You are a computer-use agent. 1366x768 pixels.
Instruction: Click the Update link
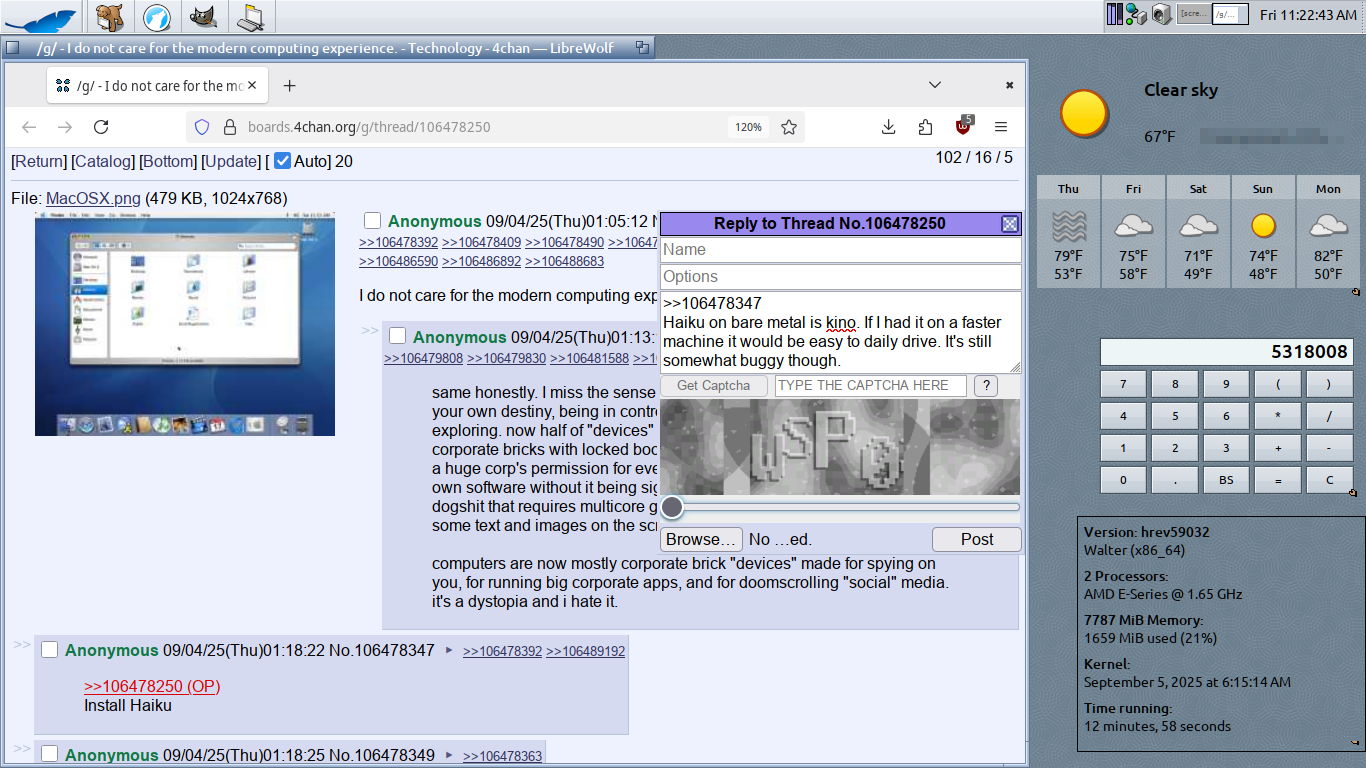pos(231,161)
